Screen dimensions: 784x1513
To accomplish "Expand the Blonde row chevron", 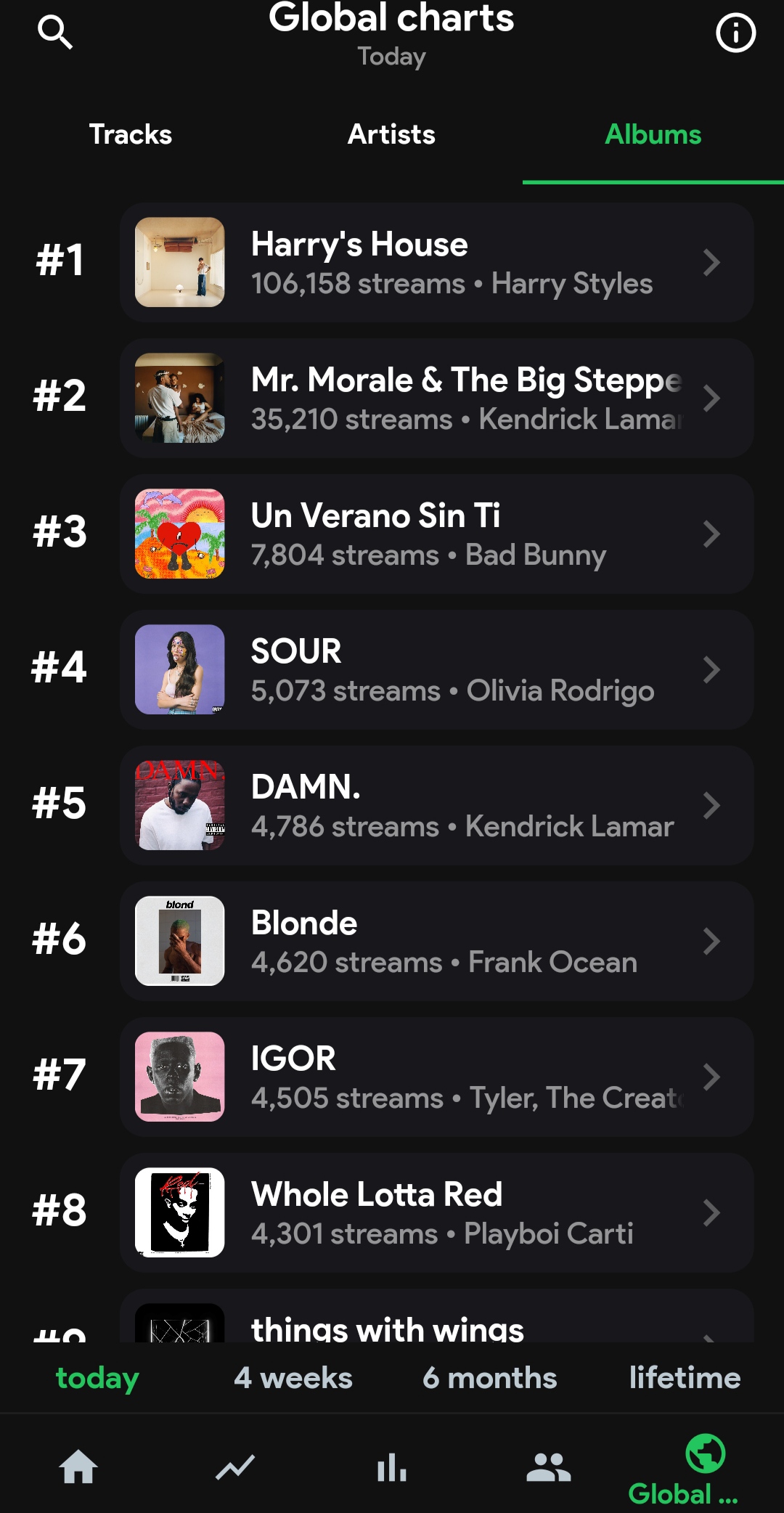I will tap(711, 941).
